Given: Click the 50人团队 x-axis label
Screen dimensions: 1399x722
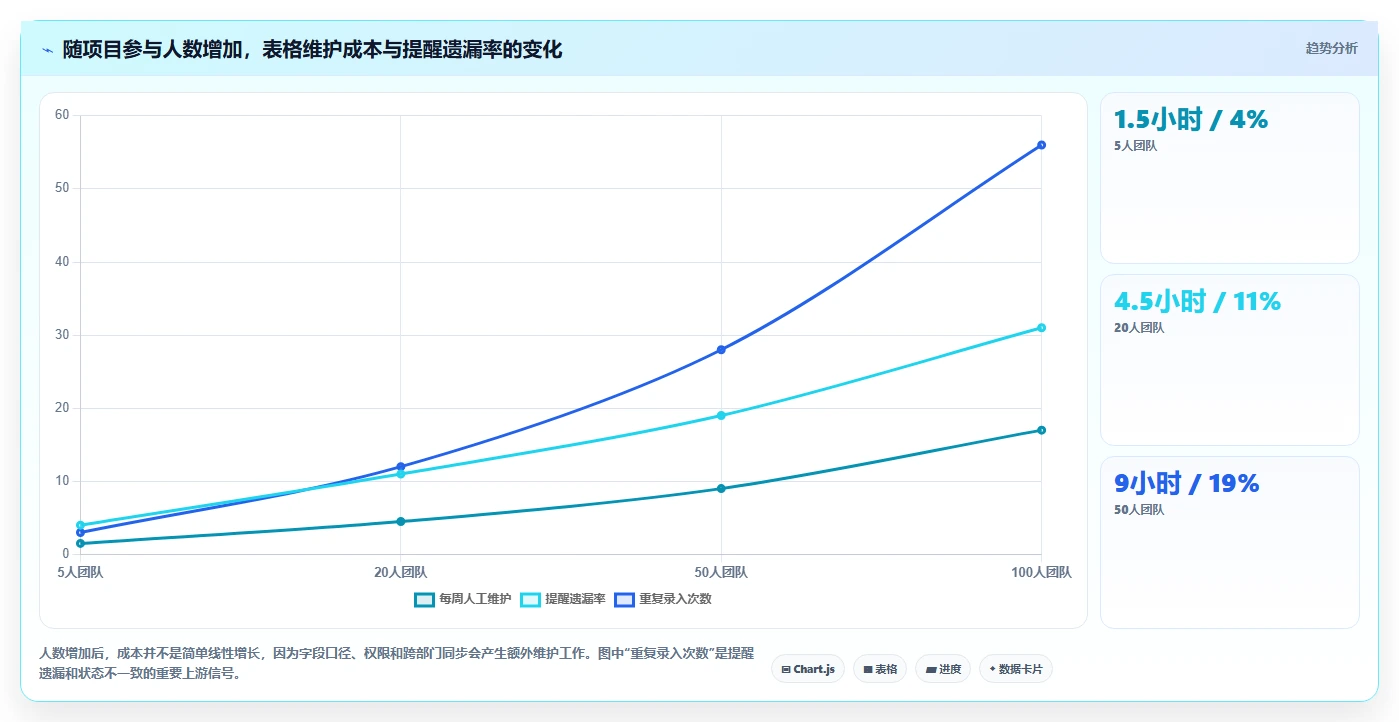Looking at the screenshot, I should coord(721,573).
